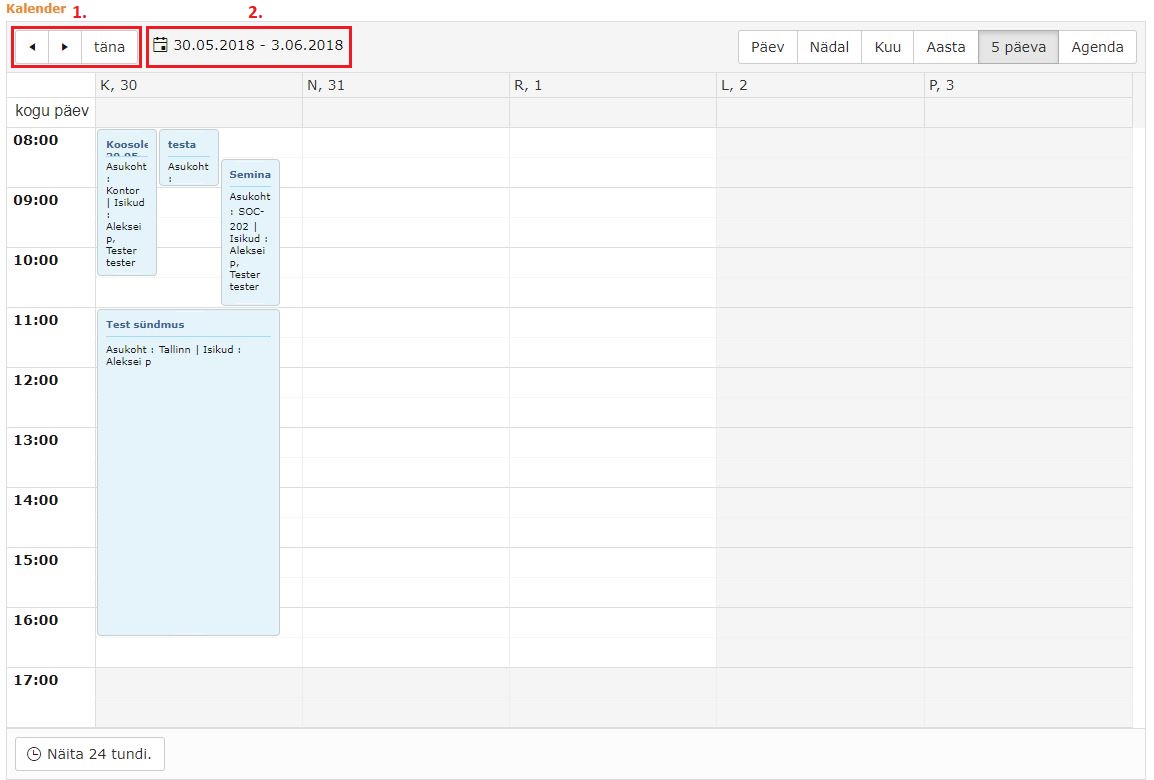Click the kogu päev cell for R, 1
This screenshot has width=1154, height=780.
(612, 112)
